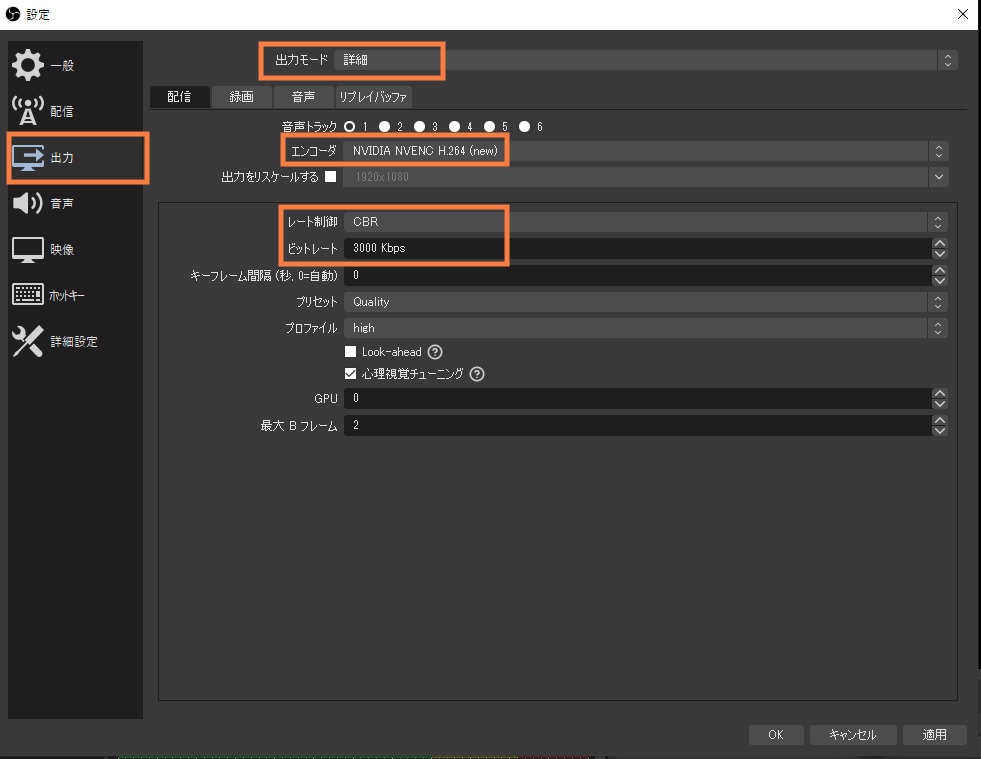Close the 設定 window

pos(963,14)
